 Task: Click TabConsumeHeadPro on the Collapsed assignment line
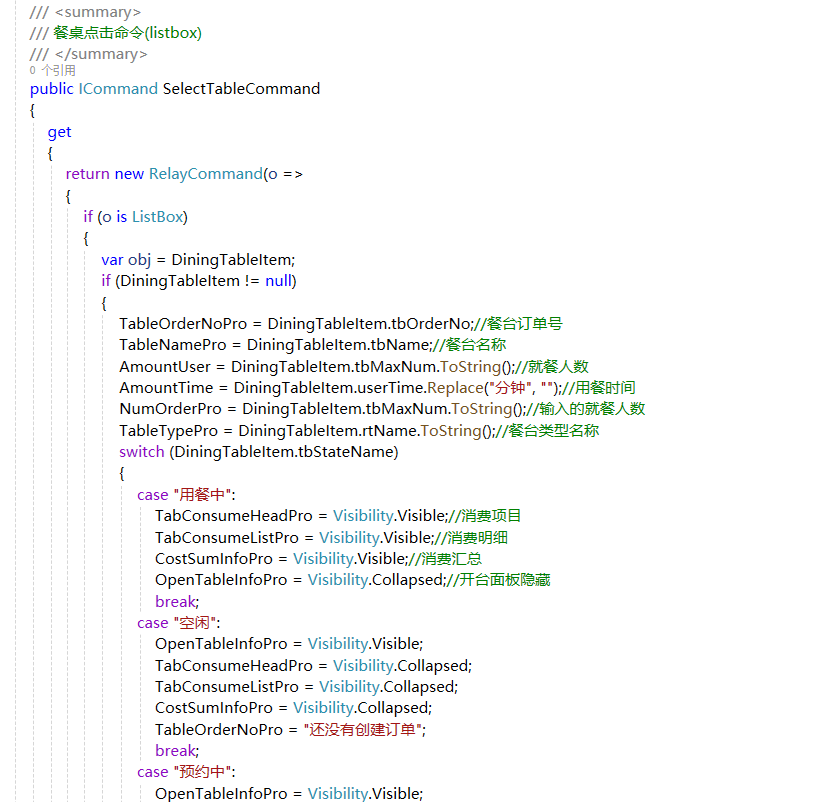[234, 666]
